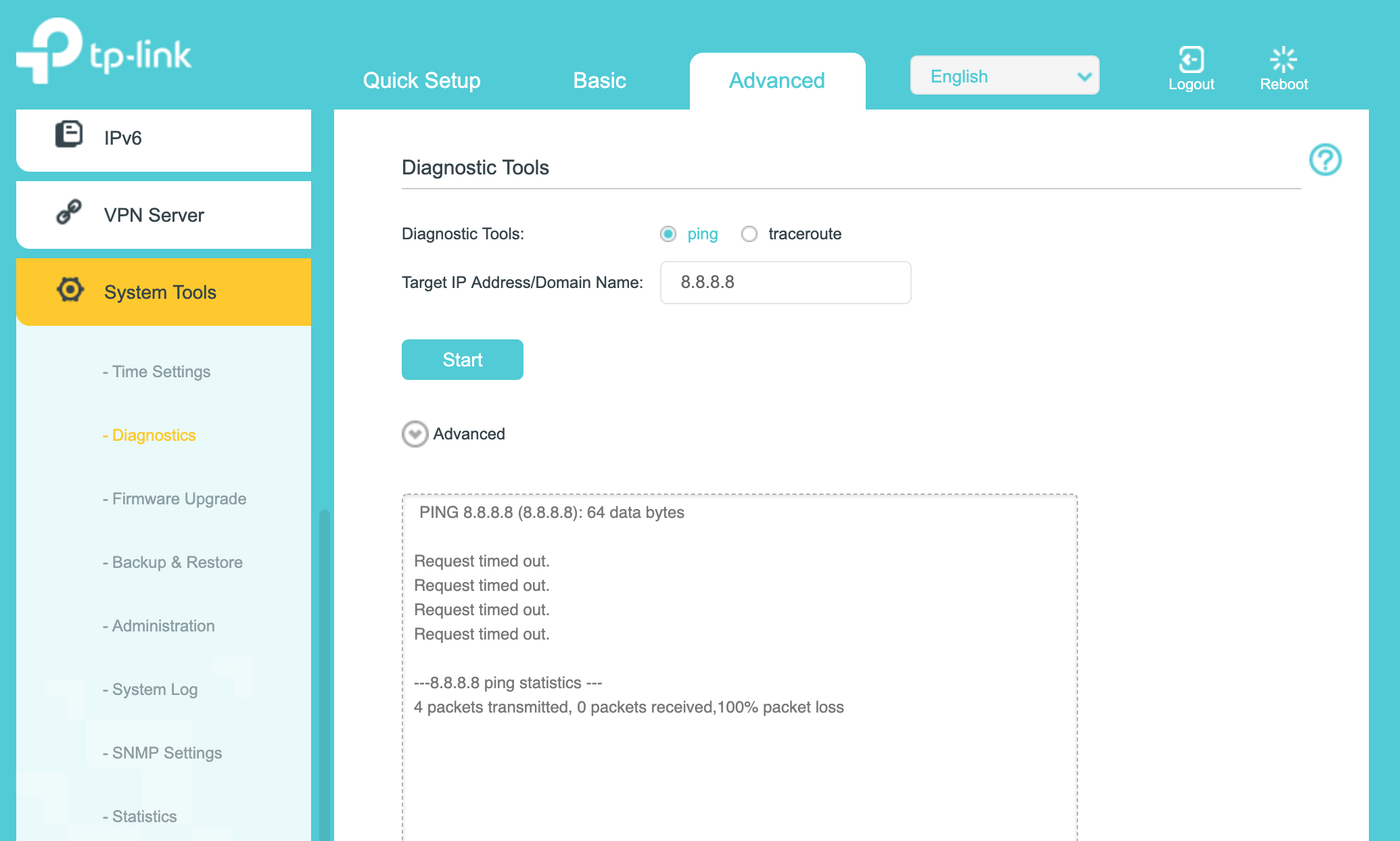
Task: Open the English language dropdown
Action: (1004, 76)
